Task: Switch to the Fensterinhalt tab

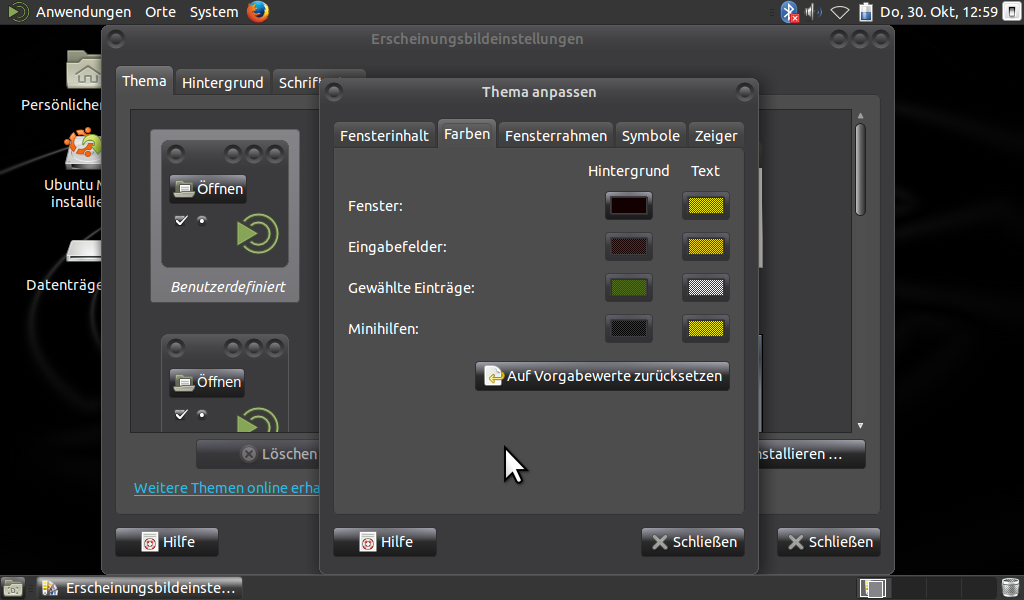Action: pyautogui.click(x=384, y=136)
